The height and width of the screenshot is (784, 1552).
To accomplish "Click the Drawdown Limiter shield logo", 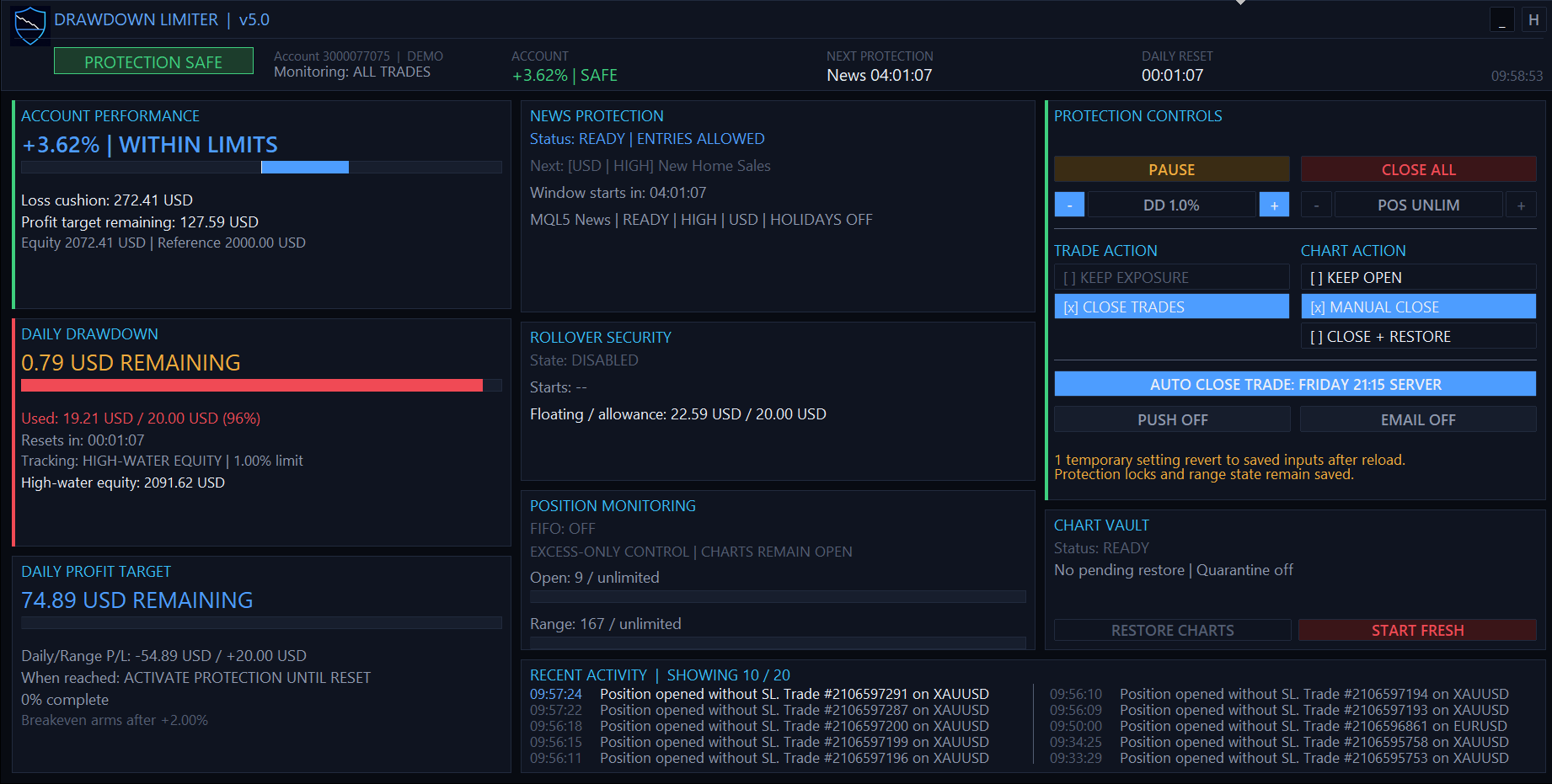I will pyautogui.click(x=30, y=24).
